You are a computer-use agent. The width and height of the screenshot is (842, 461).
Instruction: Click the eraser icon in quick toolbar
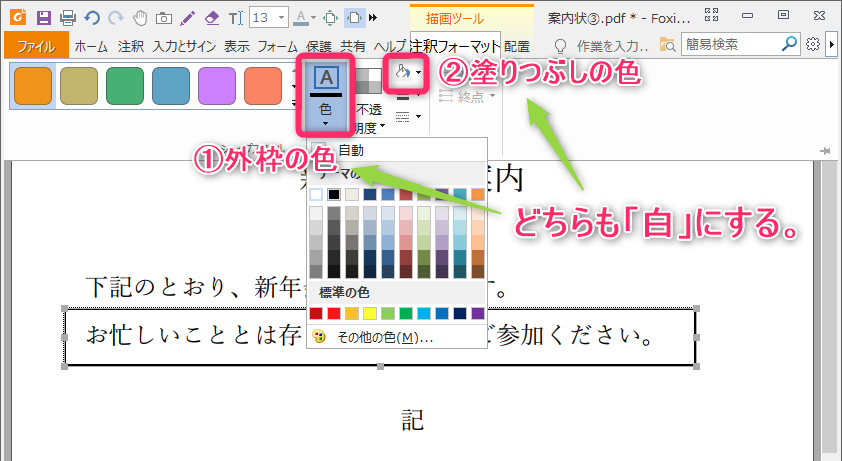point(210,18)
